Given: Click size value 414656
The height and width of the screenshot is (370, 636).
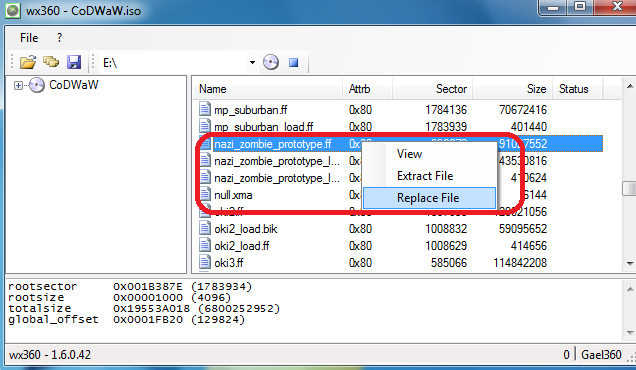Looking at the screenshot, I should 529,246.
